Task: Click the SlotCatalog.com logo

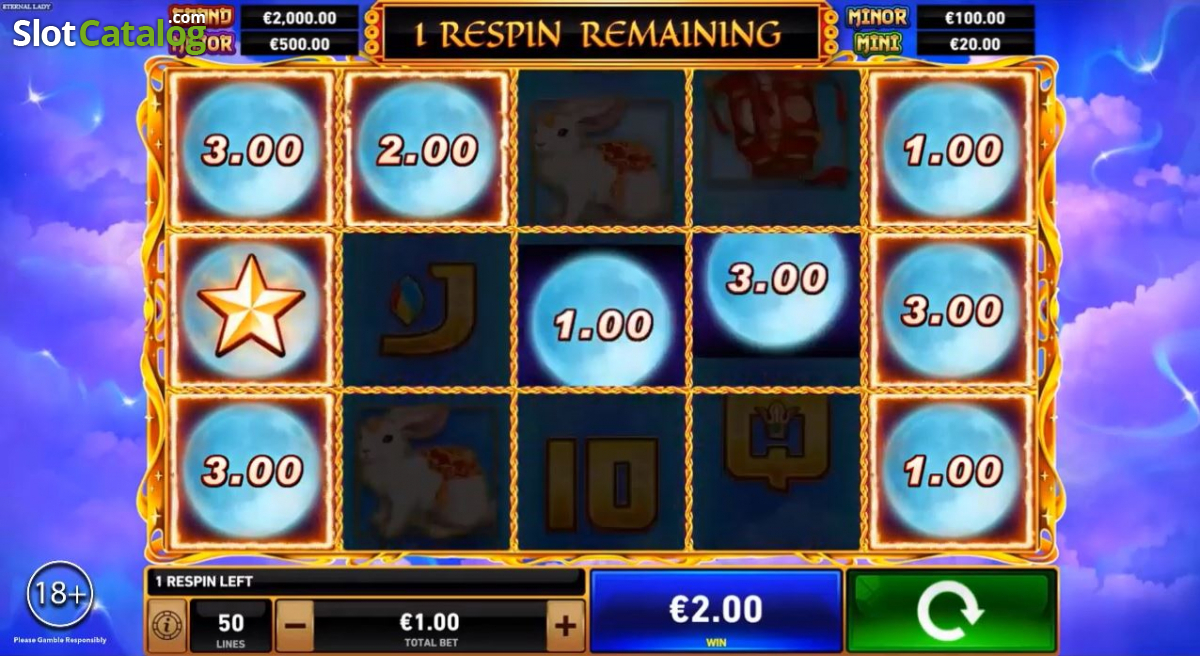Action: [110, 32]
